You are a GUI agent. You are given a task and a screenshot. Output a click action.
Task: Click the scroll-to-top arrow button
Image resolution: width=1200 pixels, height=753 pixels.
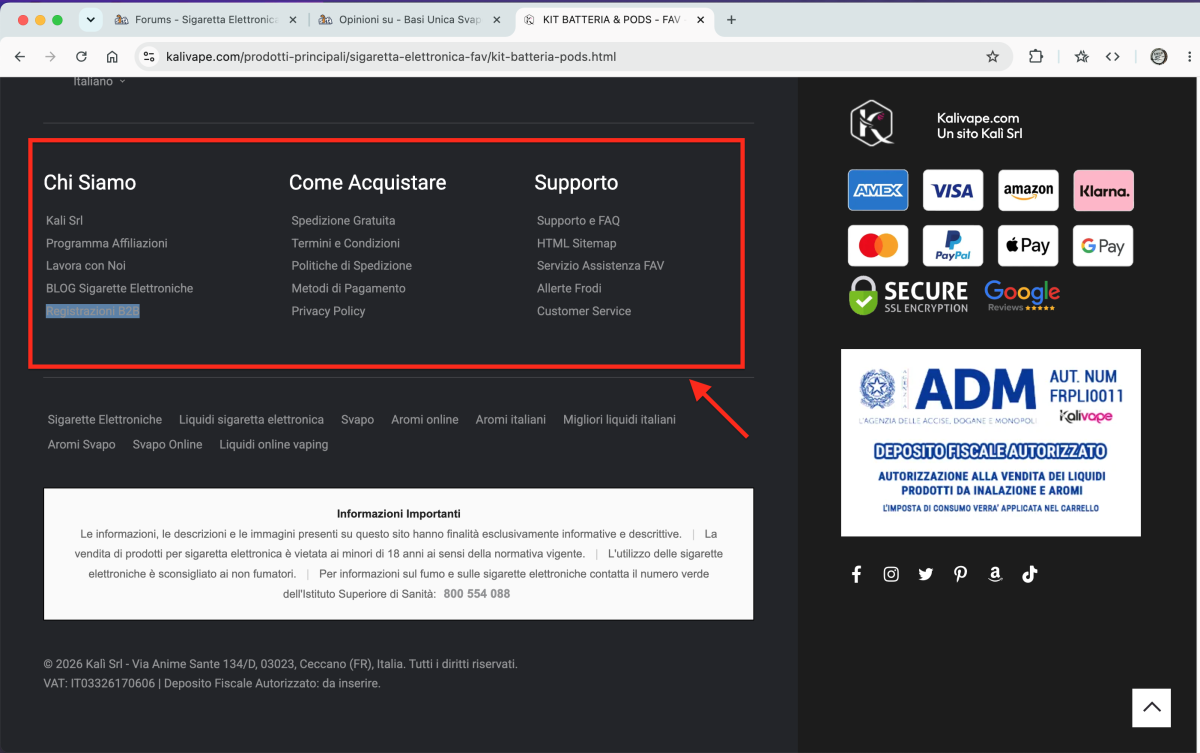click(x=1151, y=707)
